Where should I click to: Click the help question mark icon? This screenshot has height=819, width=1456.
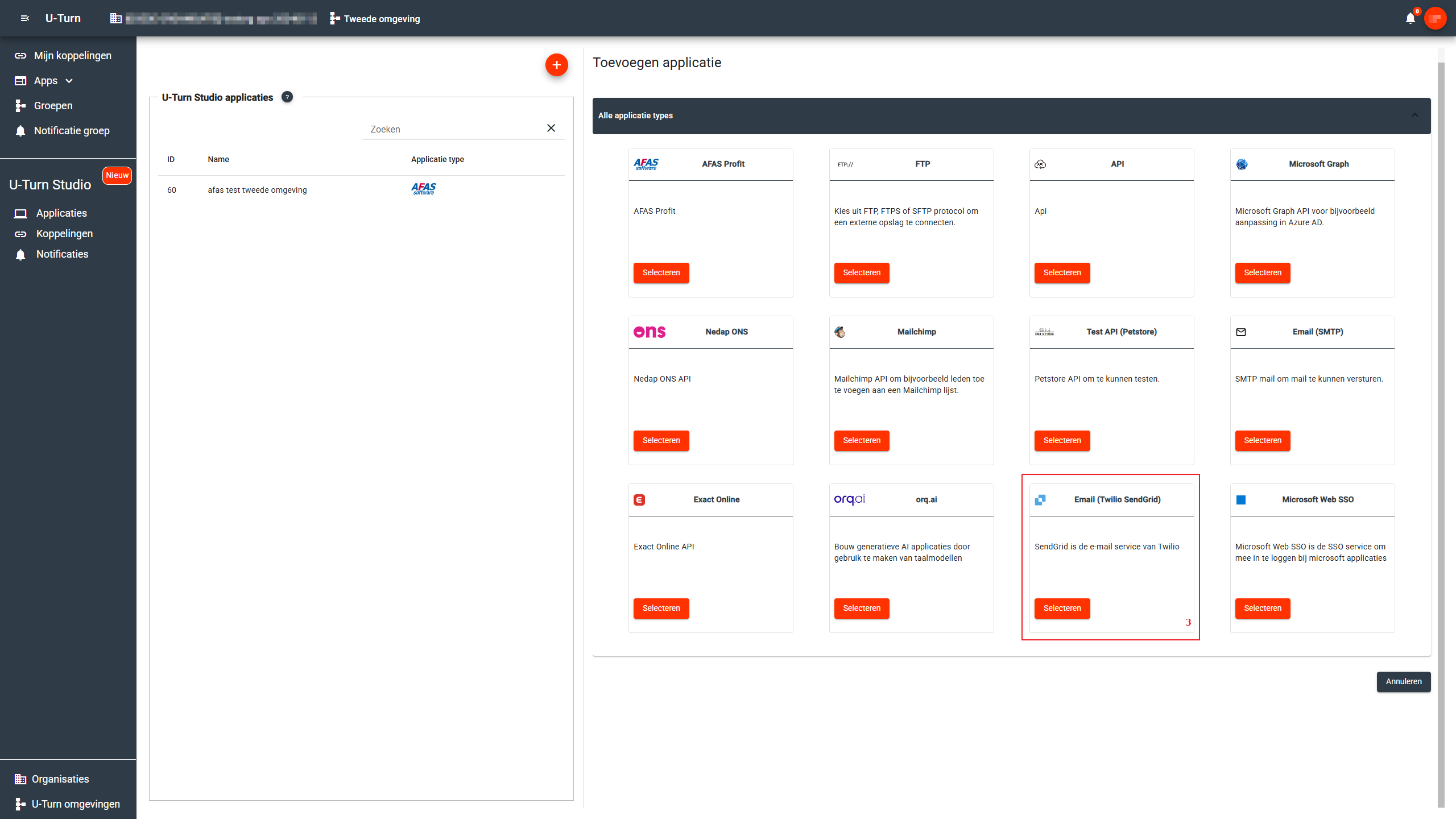pos(287,97)
